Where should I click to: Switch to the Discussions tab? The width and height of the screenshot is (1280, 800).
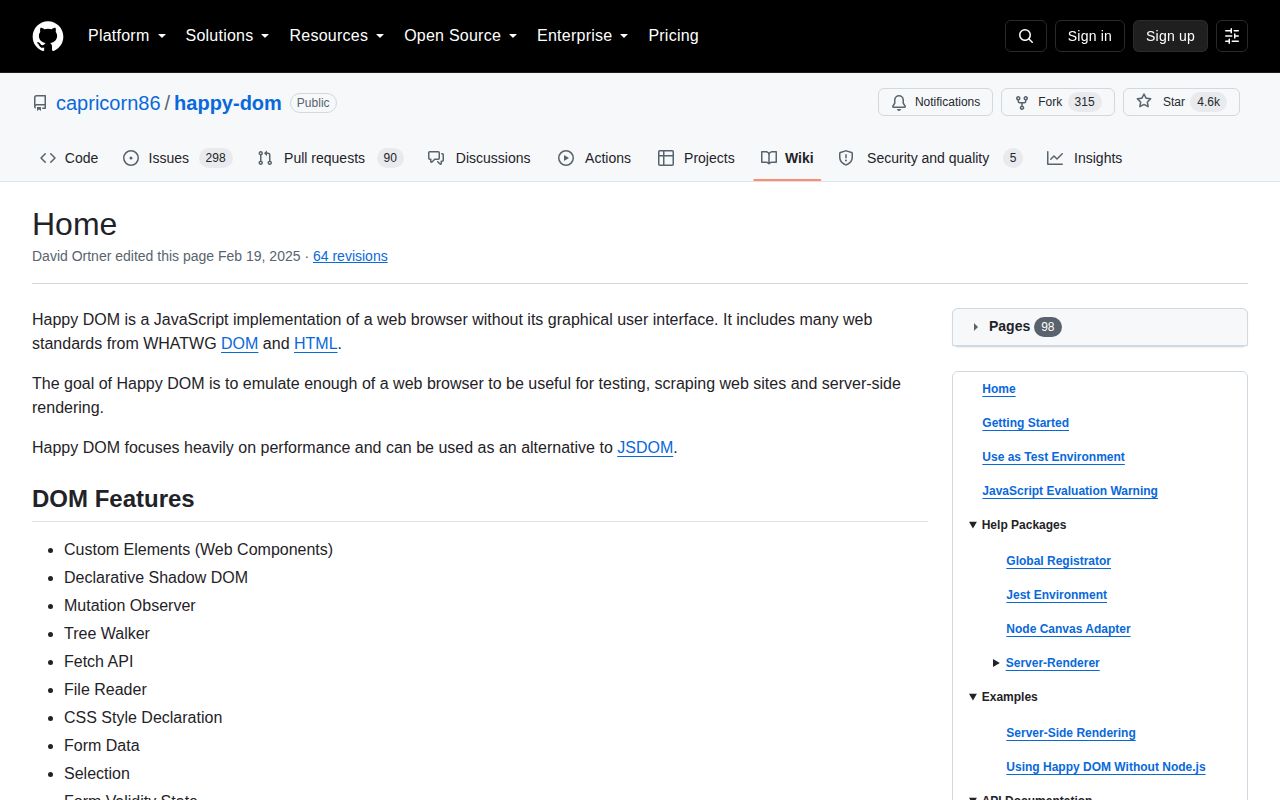coord(479,158)
